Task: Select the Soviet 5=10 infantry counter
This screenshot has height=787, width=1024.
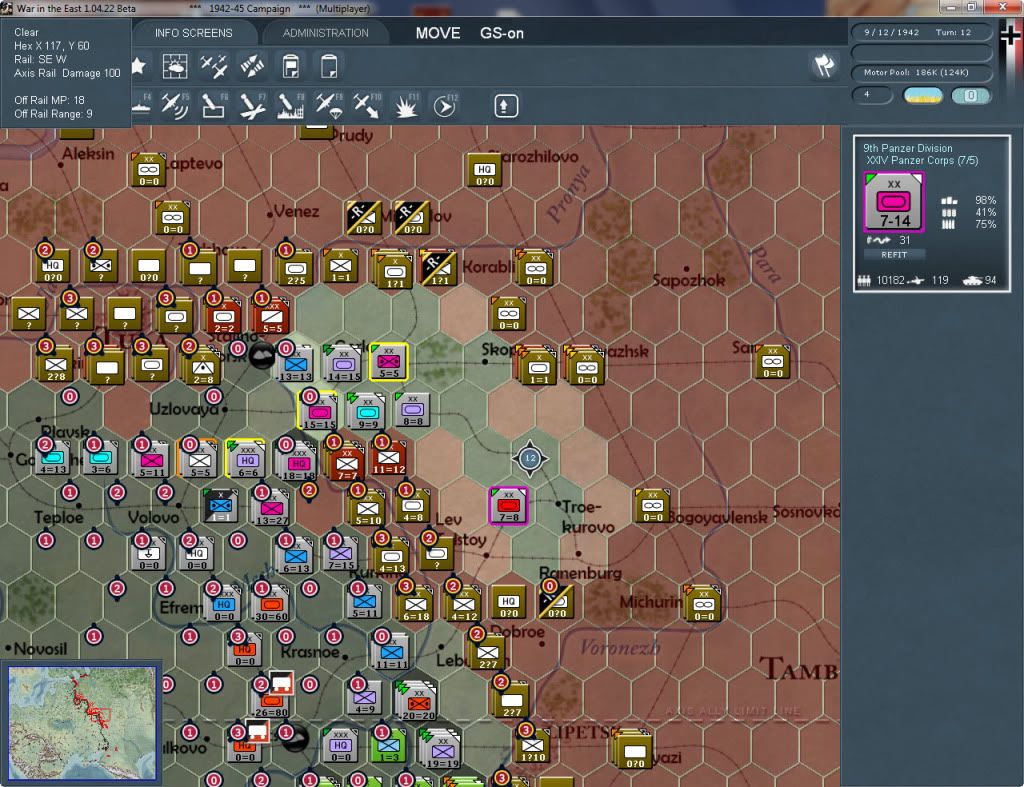Action: tap(367, 507)
